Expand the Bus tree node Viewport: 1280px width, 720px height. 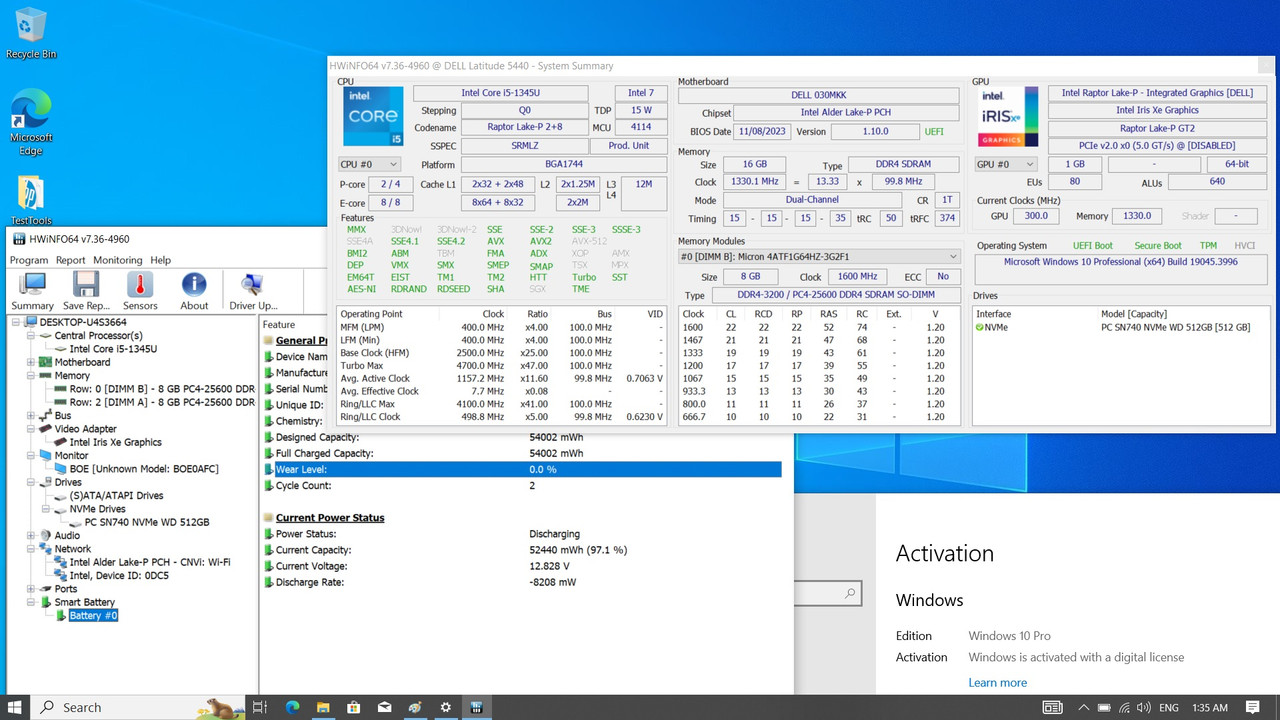(31, 415)
